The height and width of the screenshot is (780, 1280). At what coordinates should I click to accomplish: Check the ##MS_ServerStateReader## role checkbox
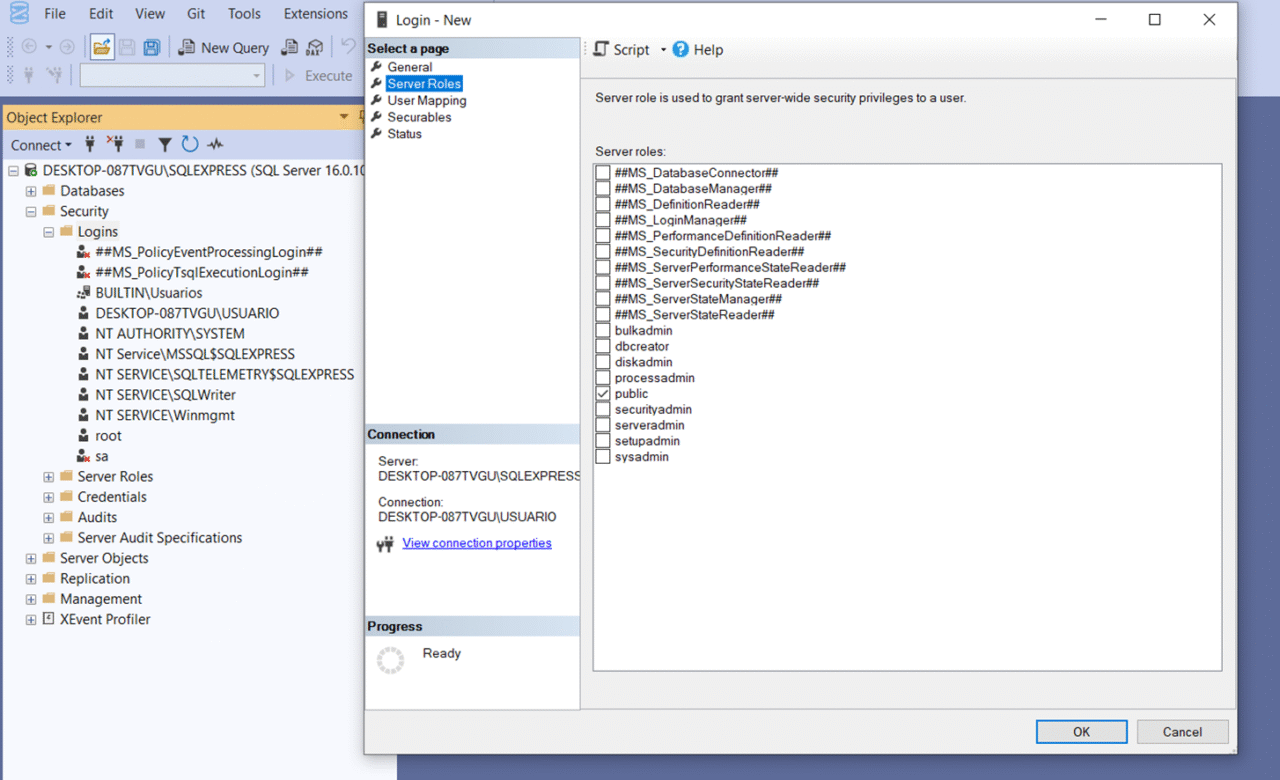pos(603,315)
